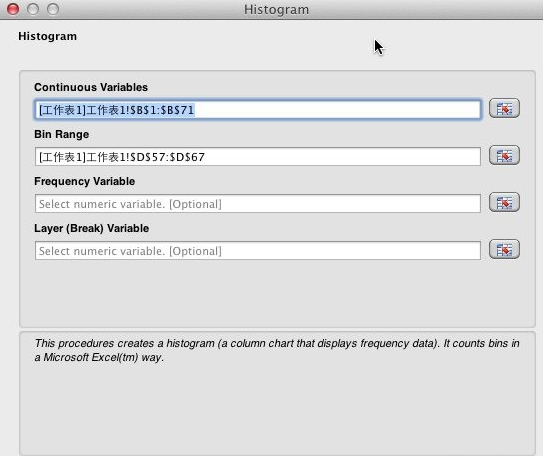
Task: Click into the Continuous Variables input field
Action: 258,110
